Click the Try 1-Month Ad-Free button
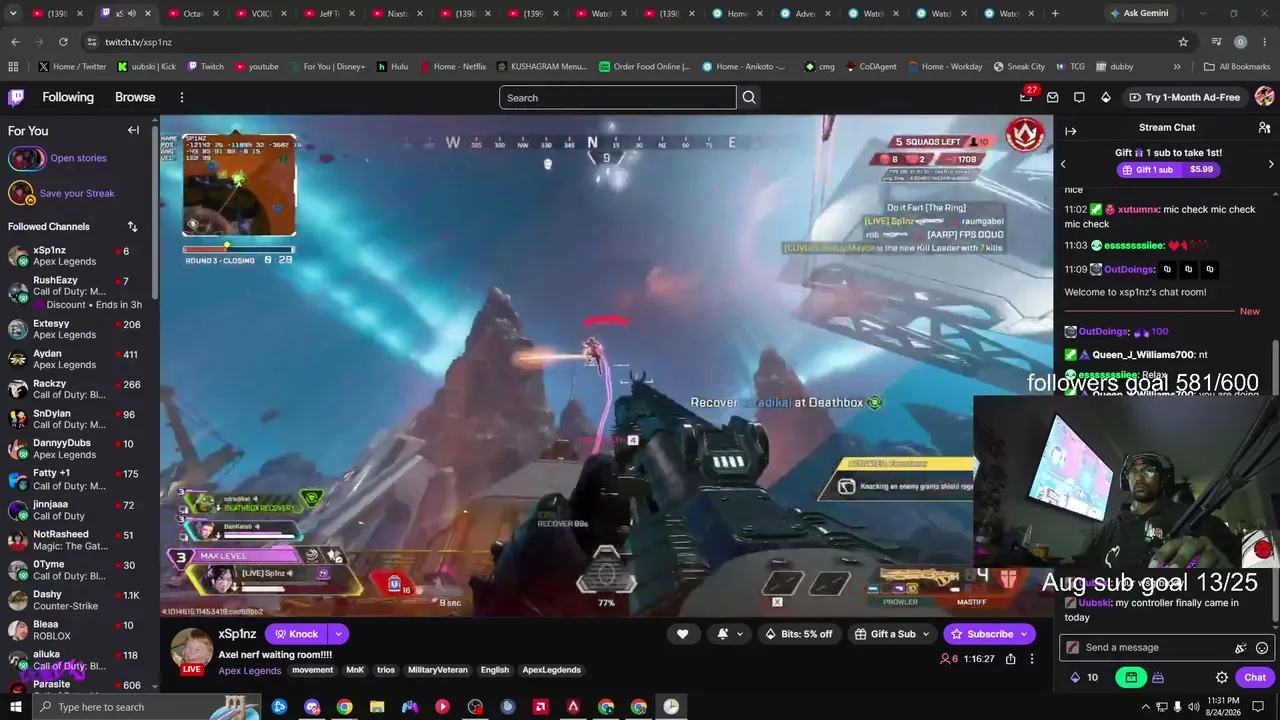 pos(1184,97)
